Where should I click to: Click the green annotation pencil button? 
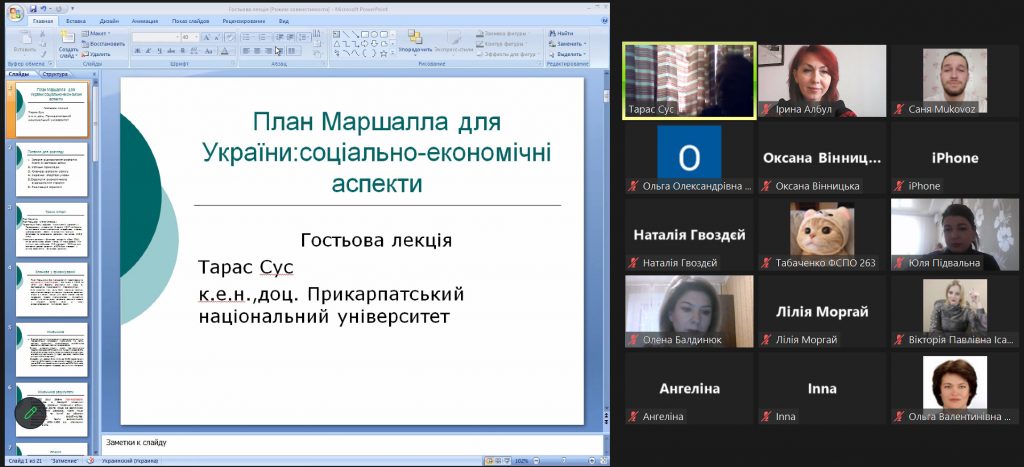[x=30, y=412]
